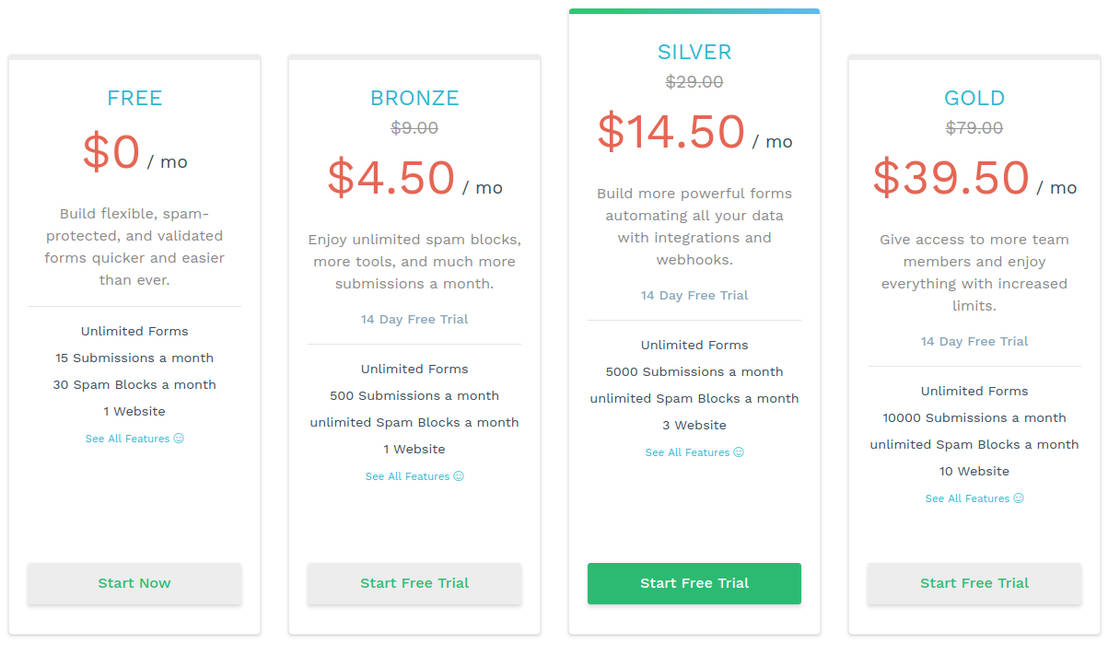View See All Features for Bronze plan
1108x646 pixels.
pyautogui.click(x=407, y=477)
